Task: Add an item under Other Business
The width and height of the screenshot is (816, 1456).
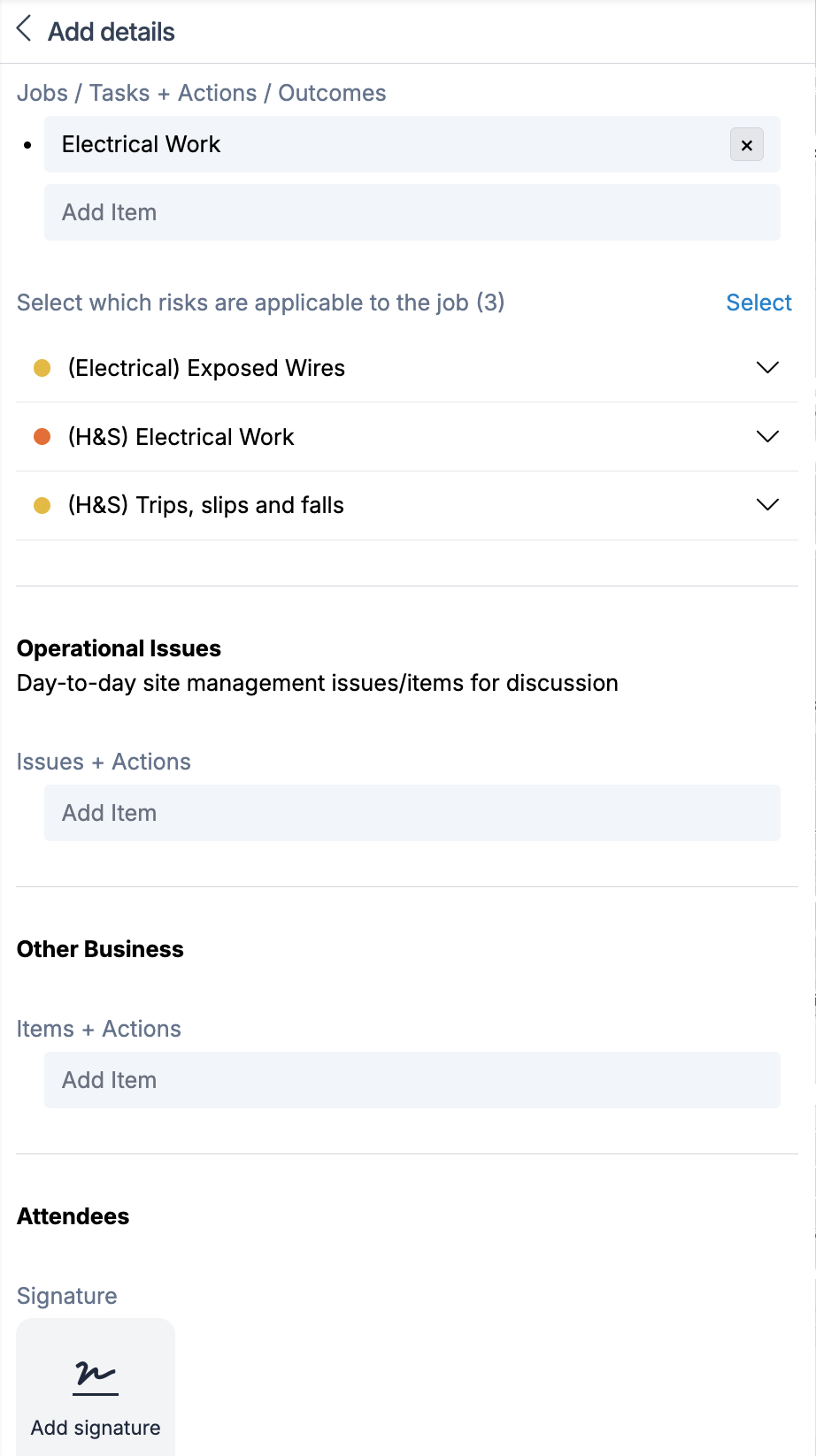Action: pyautogui.click(x=412, y=1080)
